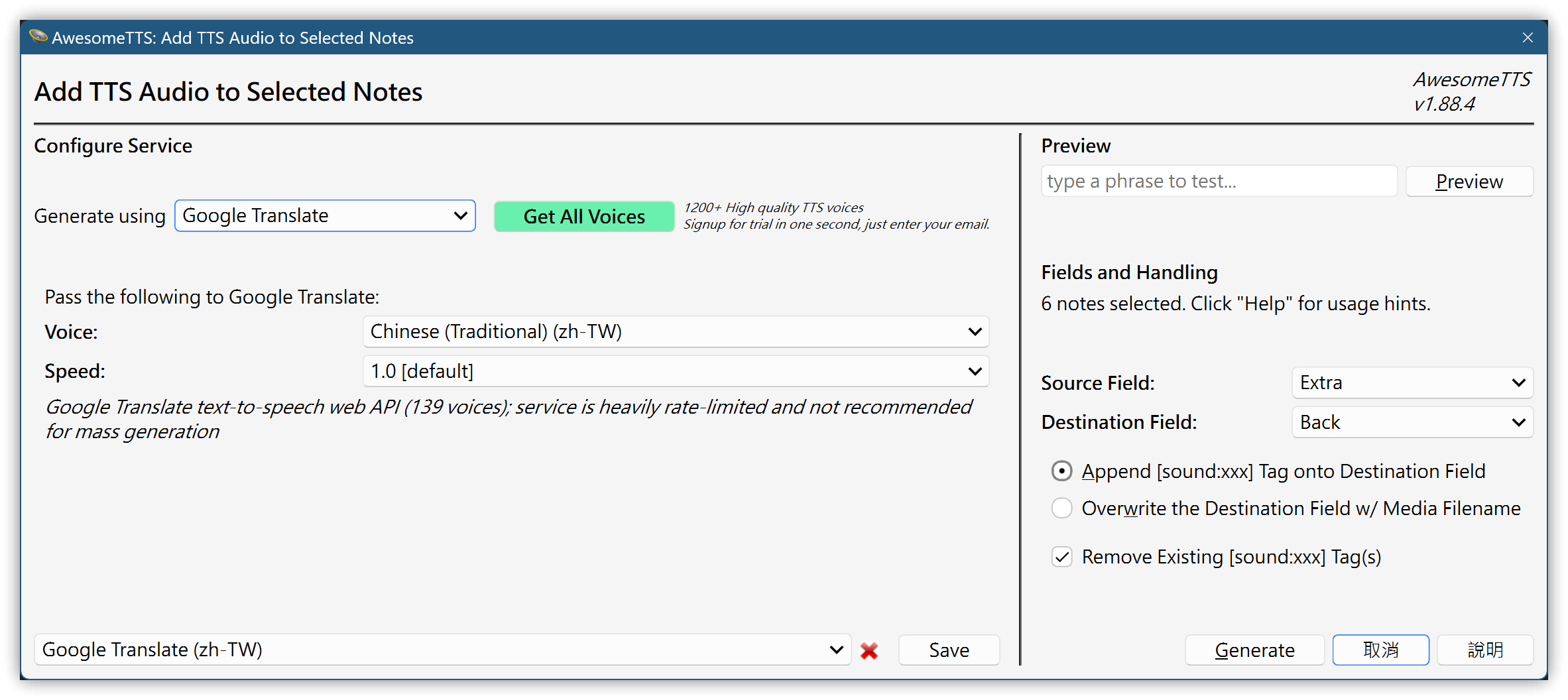Image resolution: width=1568 pixels, height=700 pixels.
Task: Save the current preset
Action: click(x=949, y=650)
